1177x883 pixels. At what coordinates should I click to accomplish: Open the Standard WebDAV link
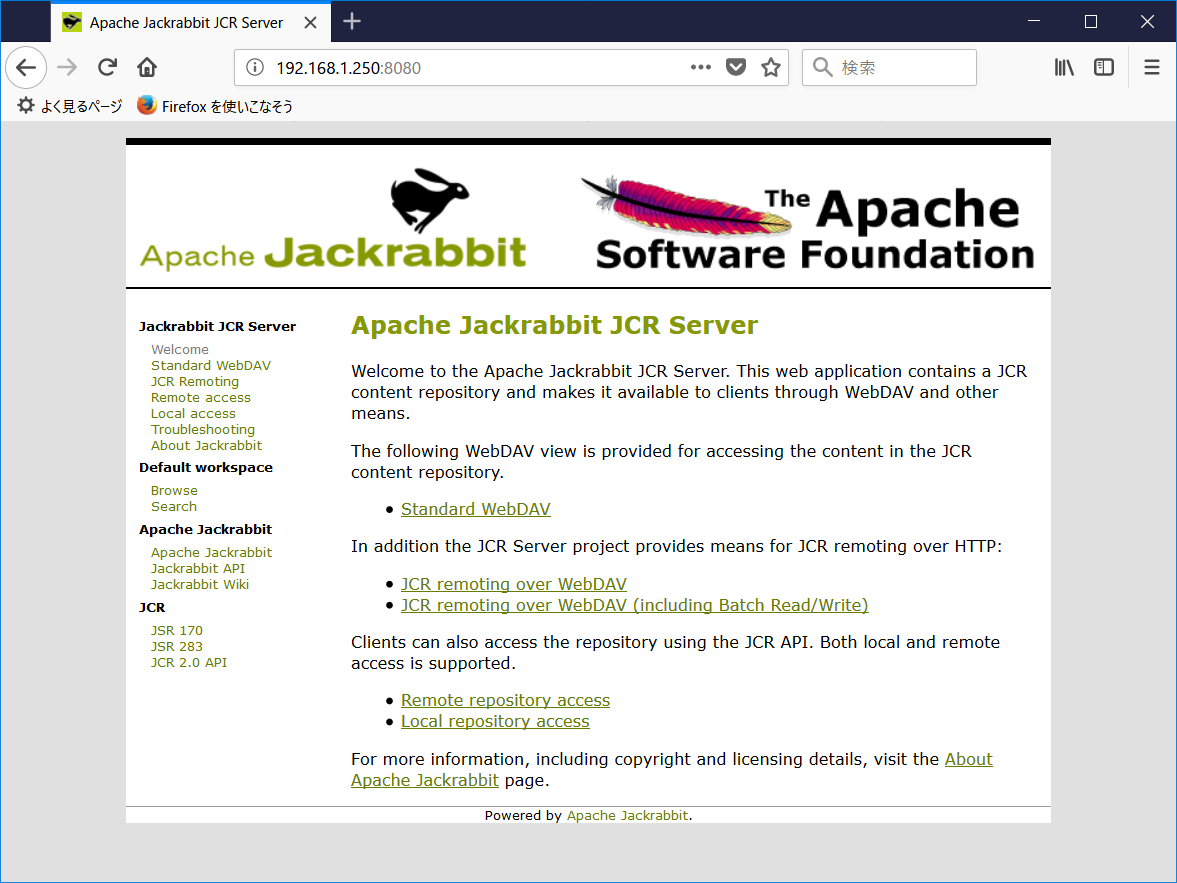[x=475, y=509]
